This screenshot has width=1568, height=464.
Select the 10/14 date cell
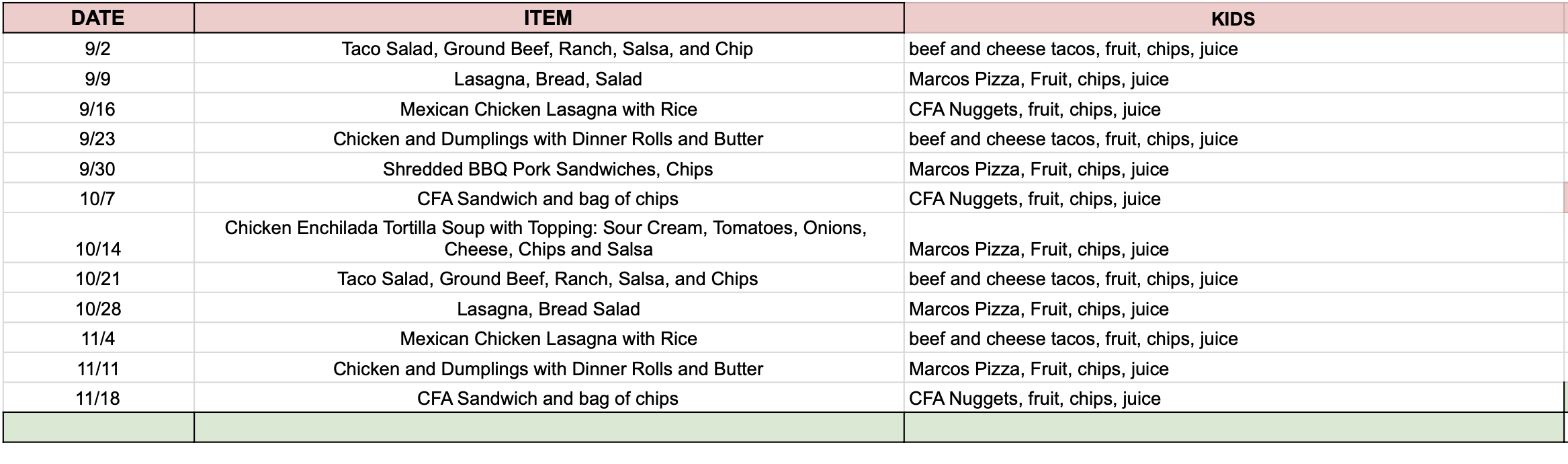tap(98, 238)
